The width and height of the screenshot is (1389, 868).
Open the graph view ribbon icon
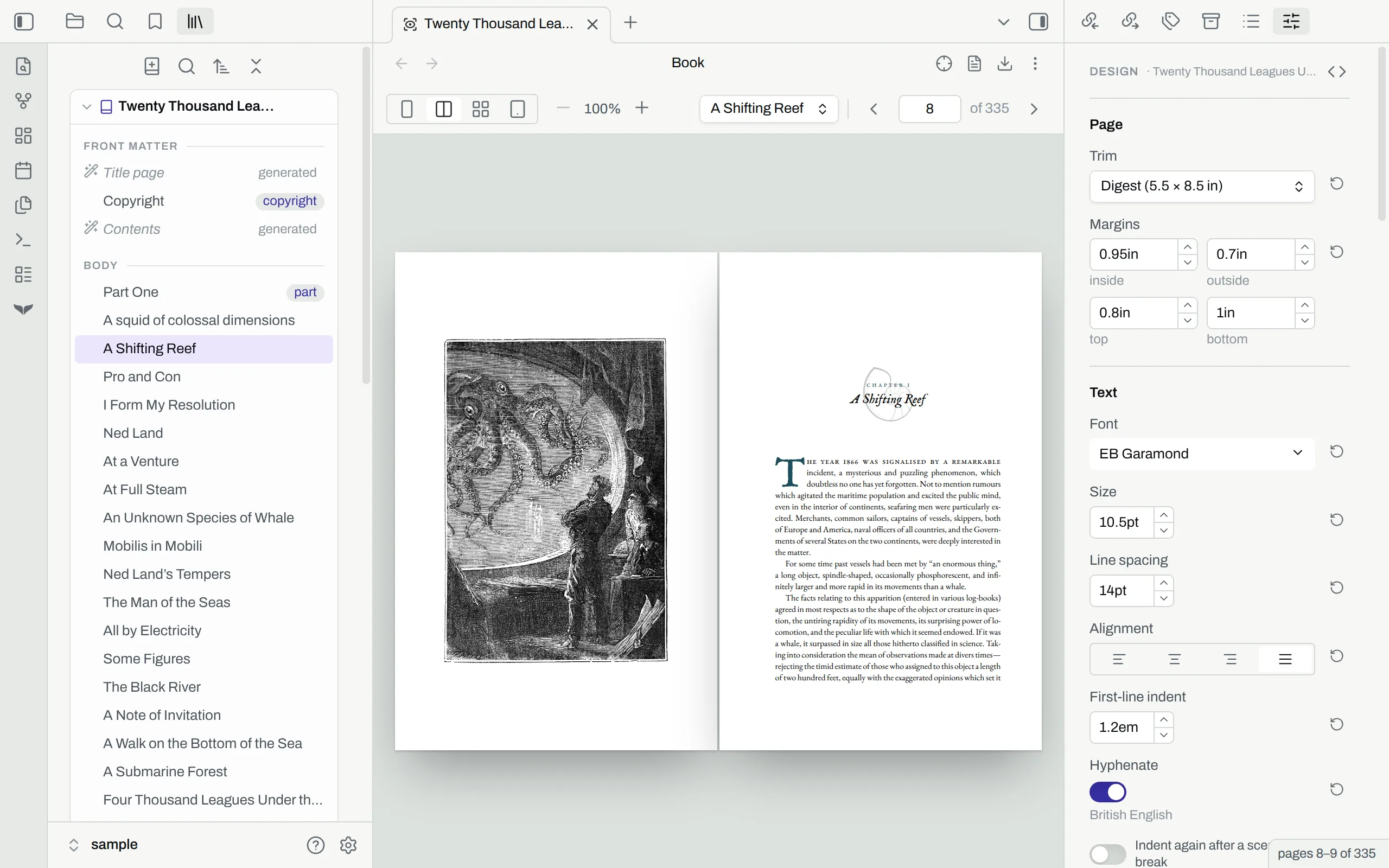tap(23, 101)
